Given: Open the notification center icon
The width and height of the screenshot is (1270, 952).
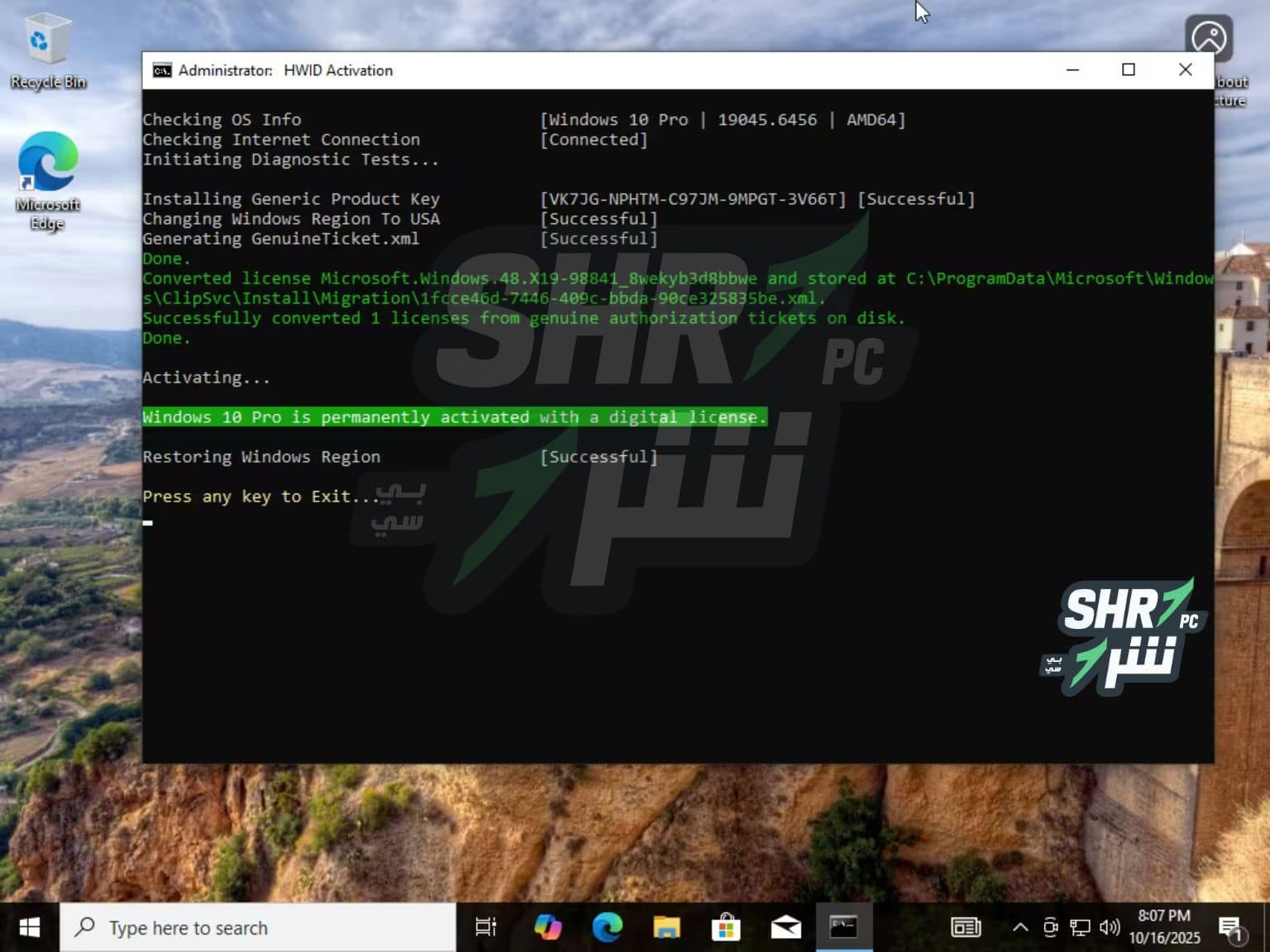Looking at the screenshot, I should pos(1230,927).
